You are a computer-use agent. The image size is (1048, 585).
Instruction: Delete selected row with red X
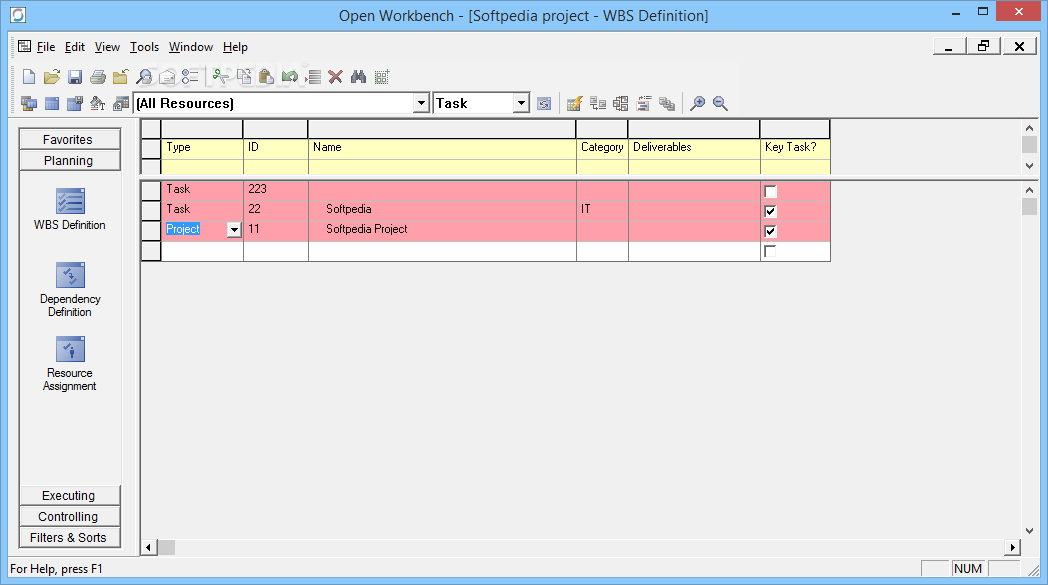point(336,77)
